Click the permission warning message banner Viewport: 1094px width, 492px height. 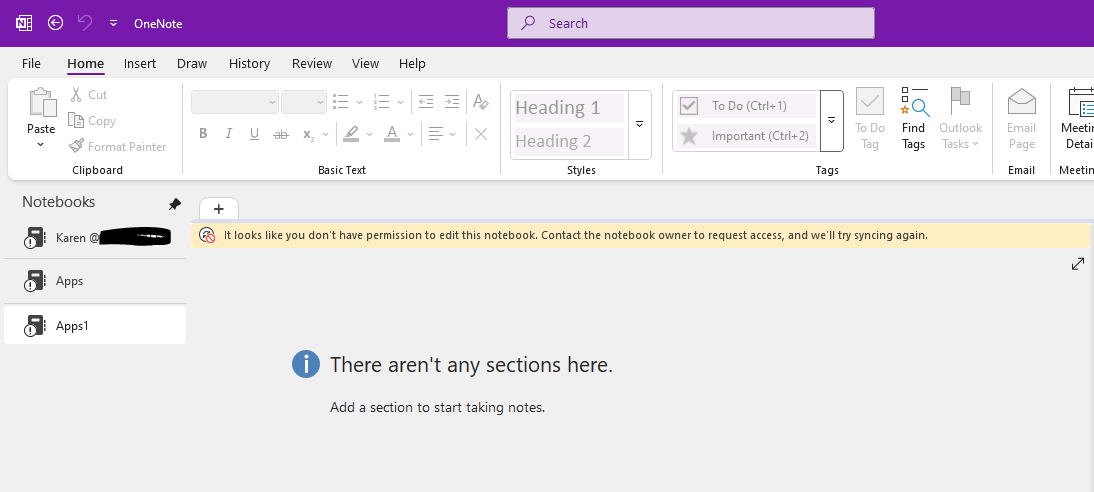640,235
